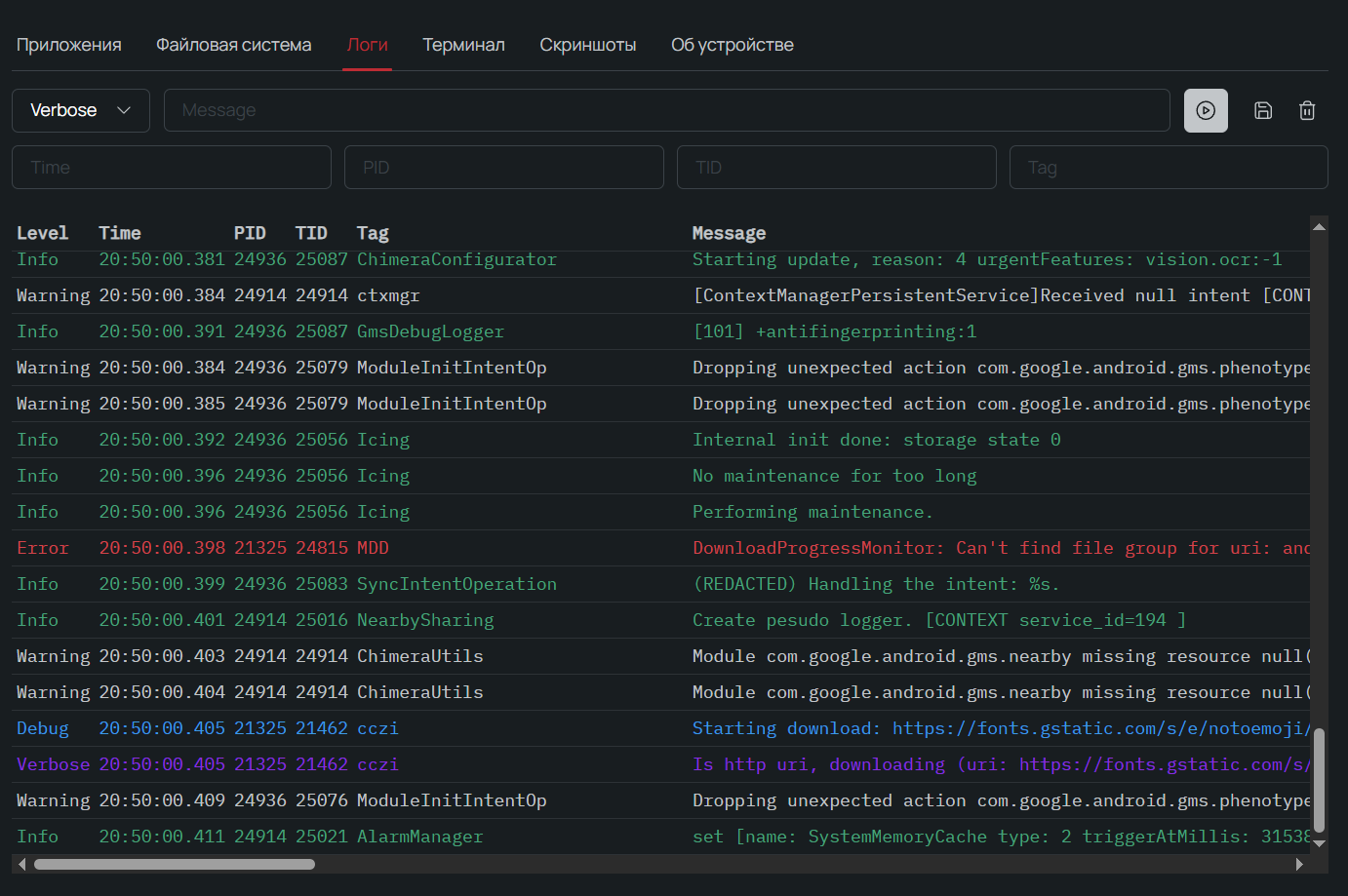Open the Файловая система tab
Viewport: 1348px width, 896px height.
click(234, 45)
